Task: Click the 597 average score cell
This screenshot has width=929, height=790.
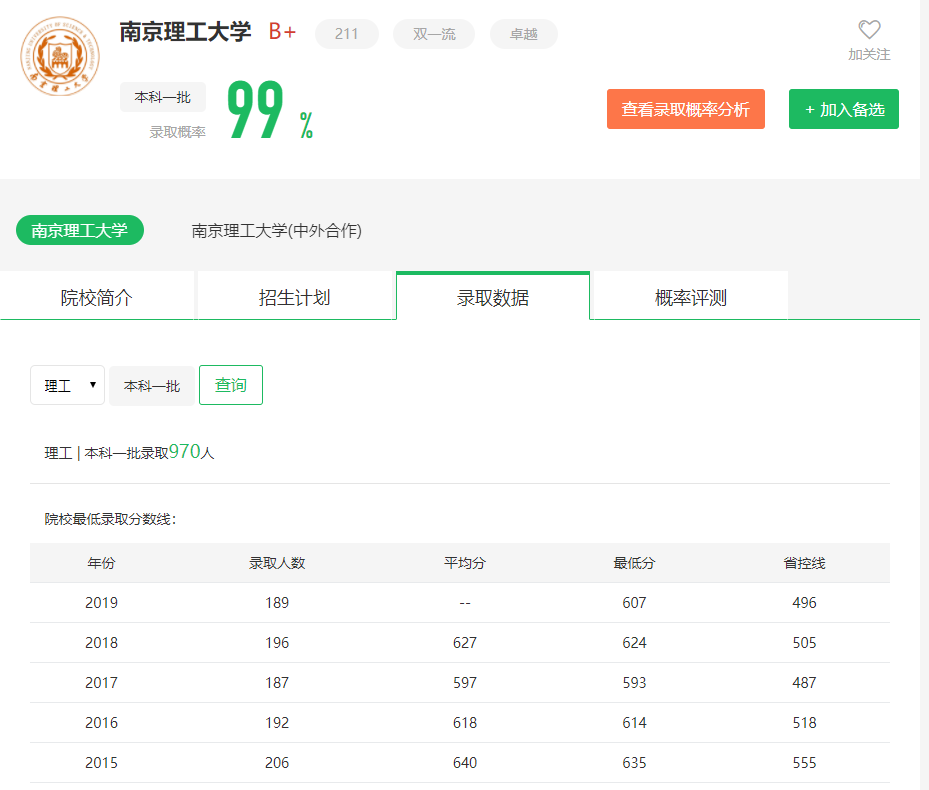Action: coord(465,683)
